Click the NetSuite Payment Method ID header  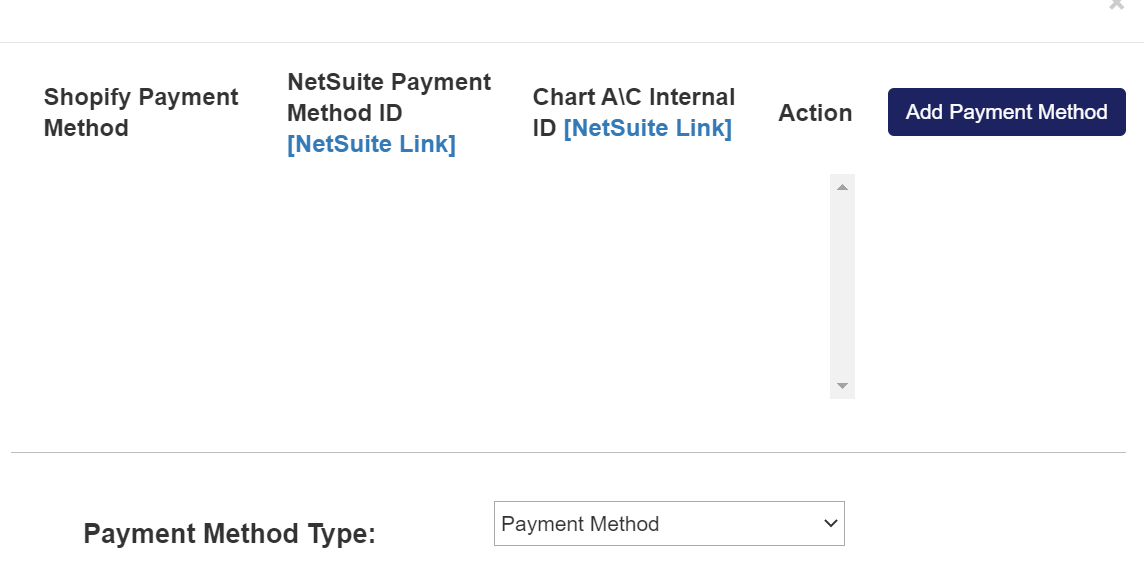388,97
